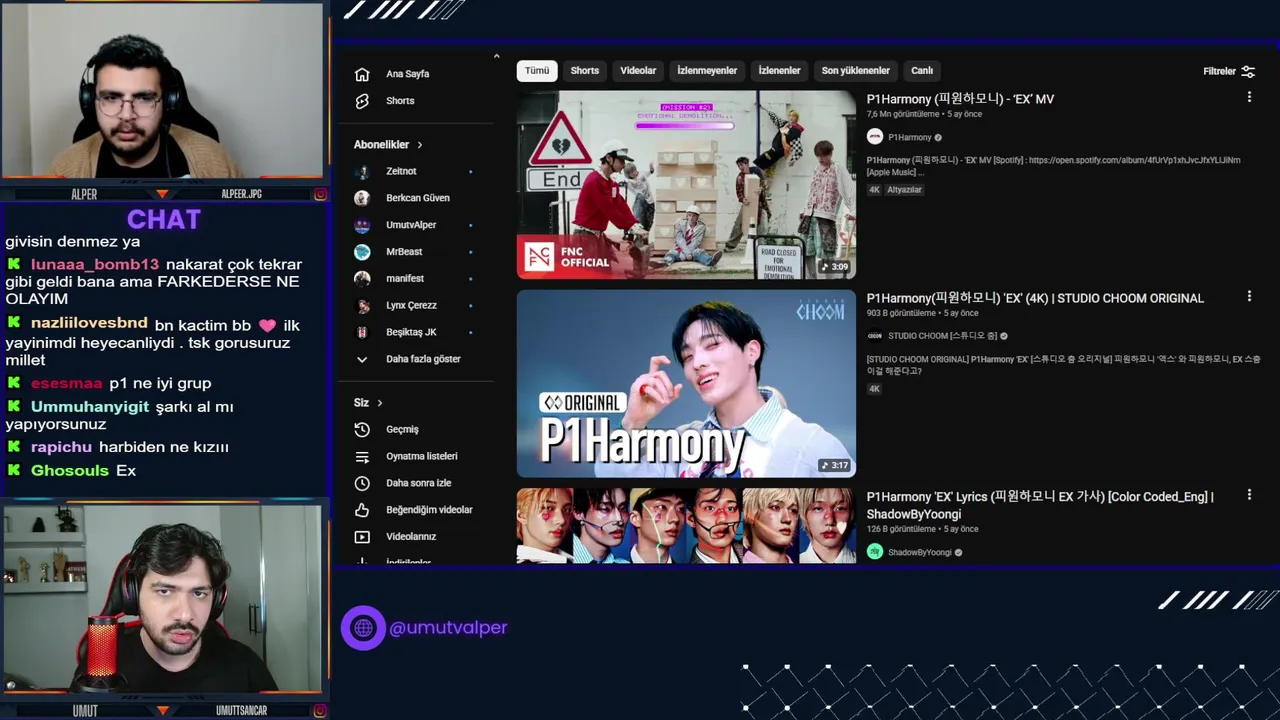
Task: Open the Shorts sidebar icon
Action: coord(362,101)
